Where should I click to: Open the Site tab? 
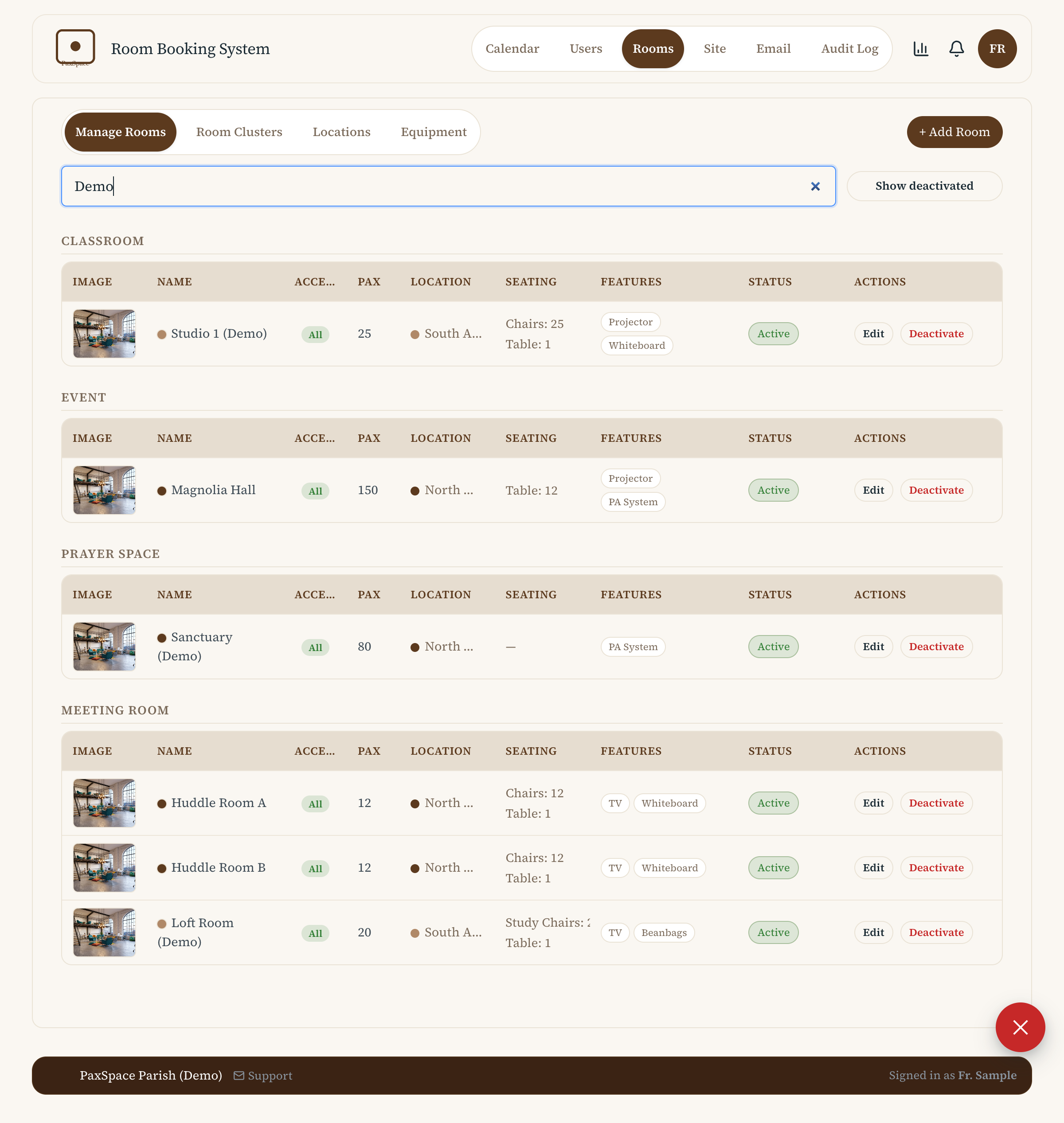[x=715, y=49]
